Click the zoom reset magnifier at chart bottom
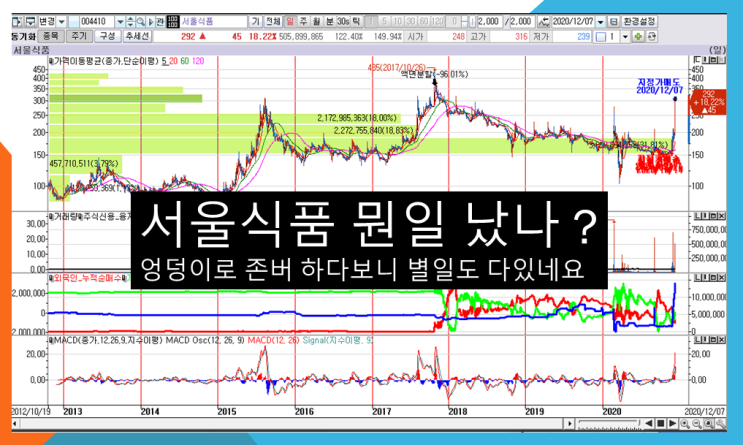The height and width of the screenshot is (445, 743). point(709,423)
